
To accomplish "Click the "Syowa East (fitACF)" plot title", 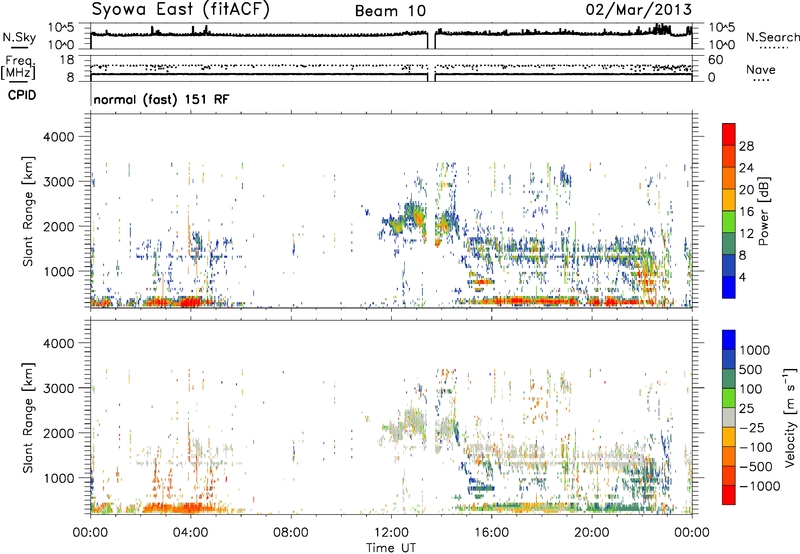I will click(x=180, y=9).
